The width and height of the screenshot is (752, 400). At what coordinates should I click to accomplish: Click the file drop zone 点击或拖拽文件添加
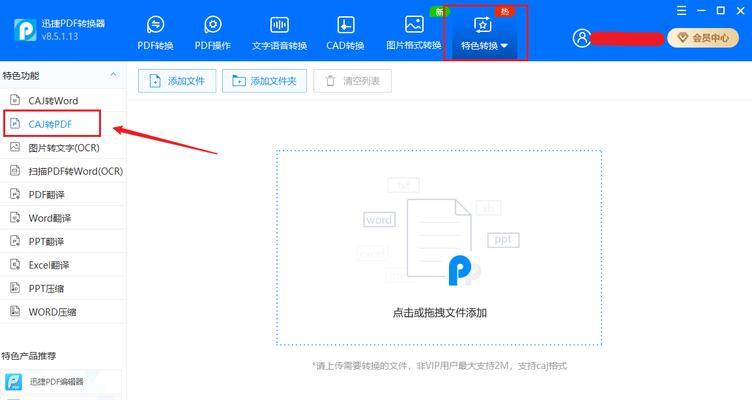439,247
